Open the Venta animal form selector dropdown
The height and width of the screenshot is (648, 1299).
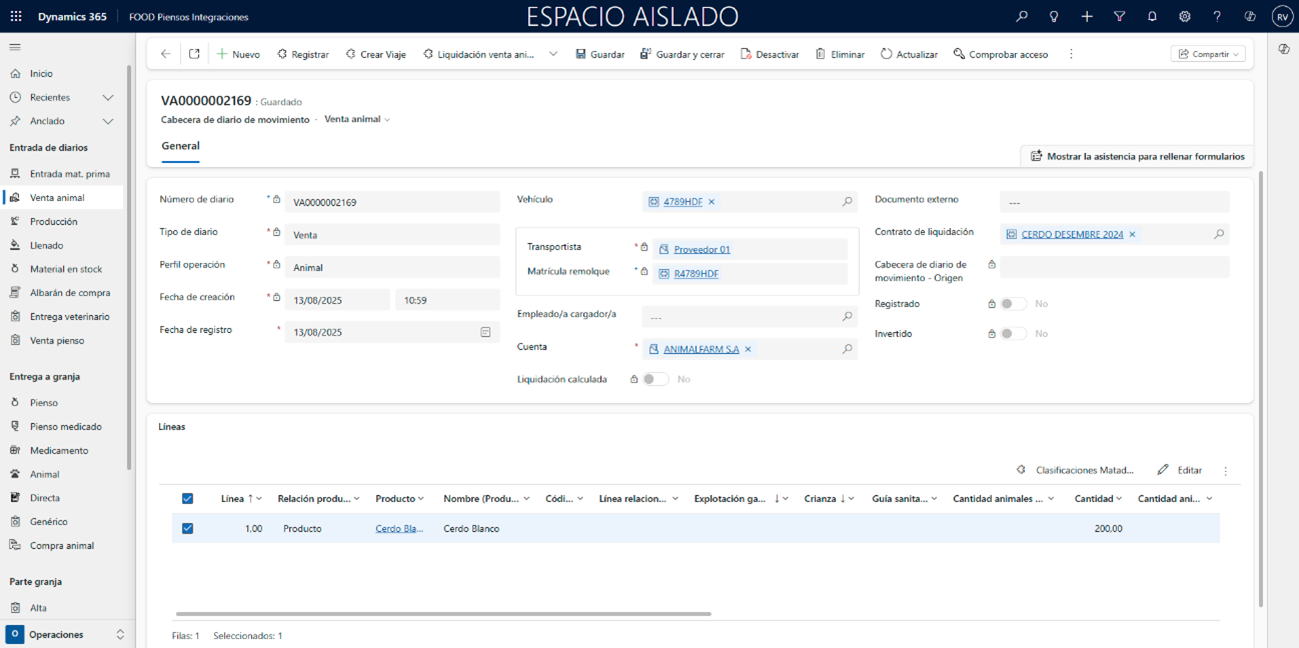(357, 119)
